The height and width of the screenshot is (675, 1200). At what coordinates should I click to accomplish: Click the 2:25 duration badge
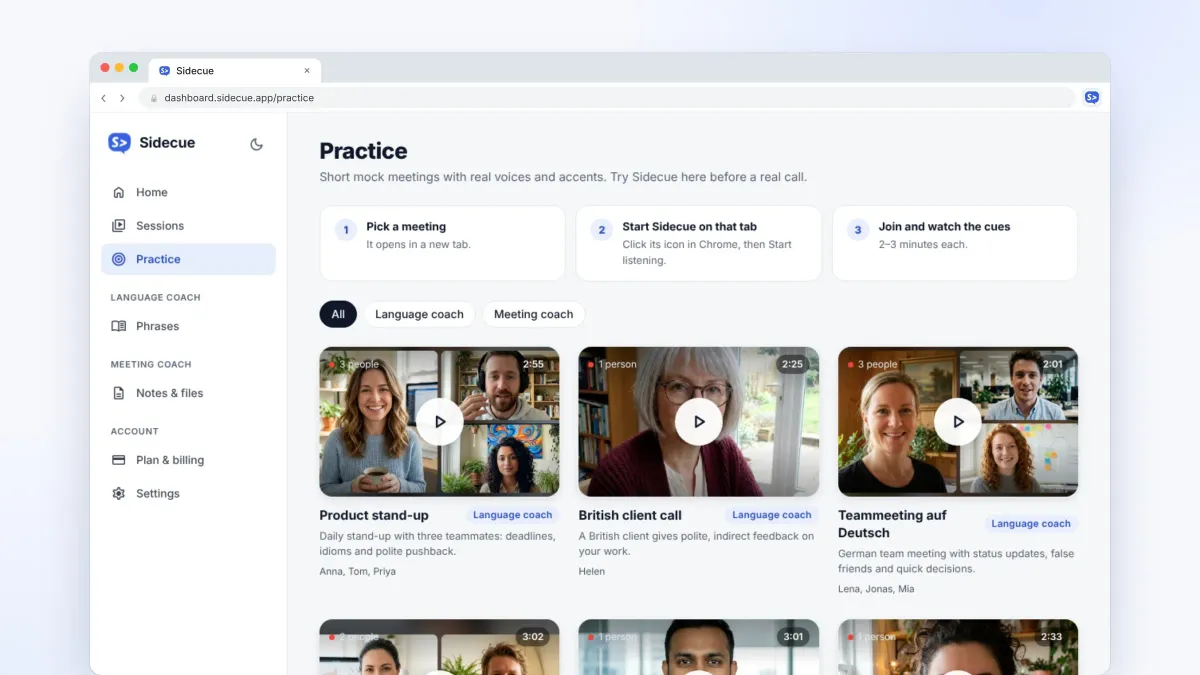pos(792,364)
